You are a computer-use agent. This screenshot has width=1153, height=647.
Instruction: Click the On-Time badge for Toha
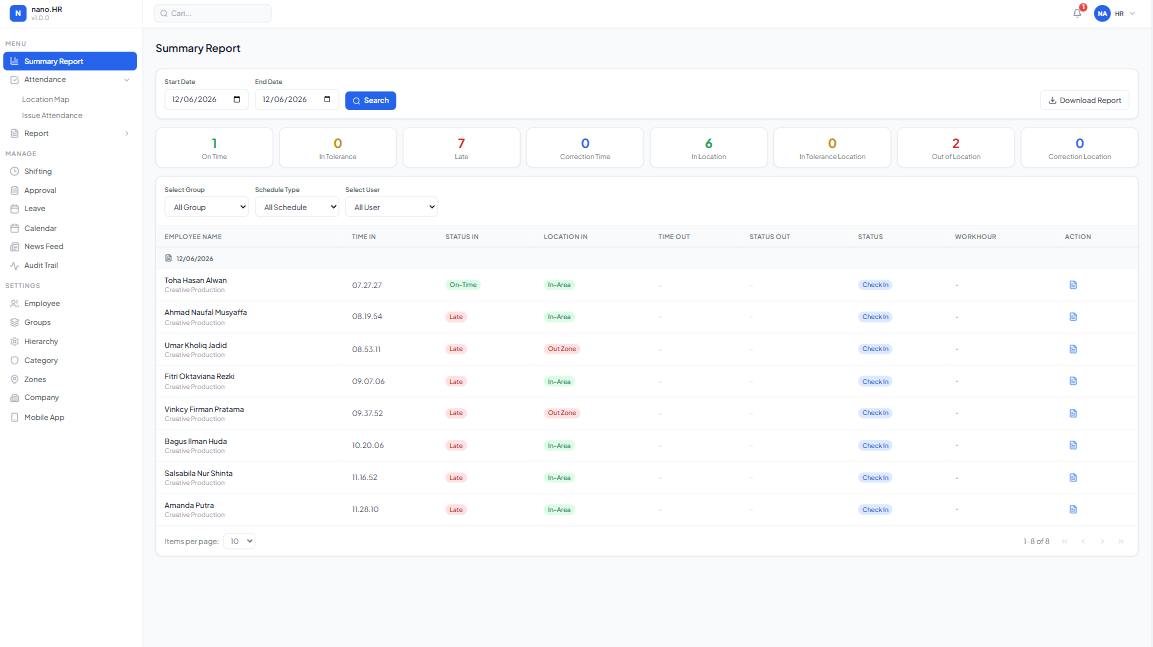[x=463, y=285]
